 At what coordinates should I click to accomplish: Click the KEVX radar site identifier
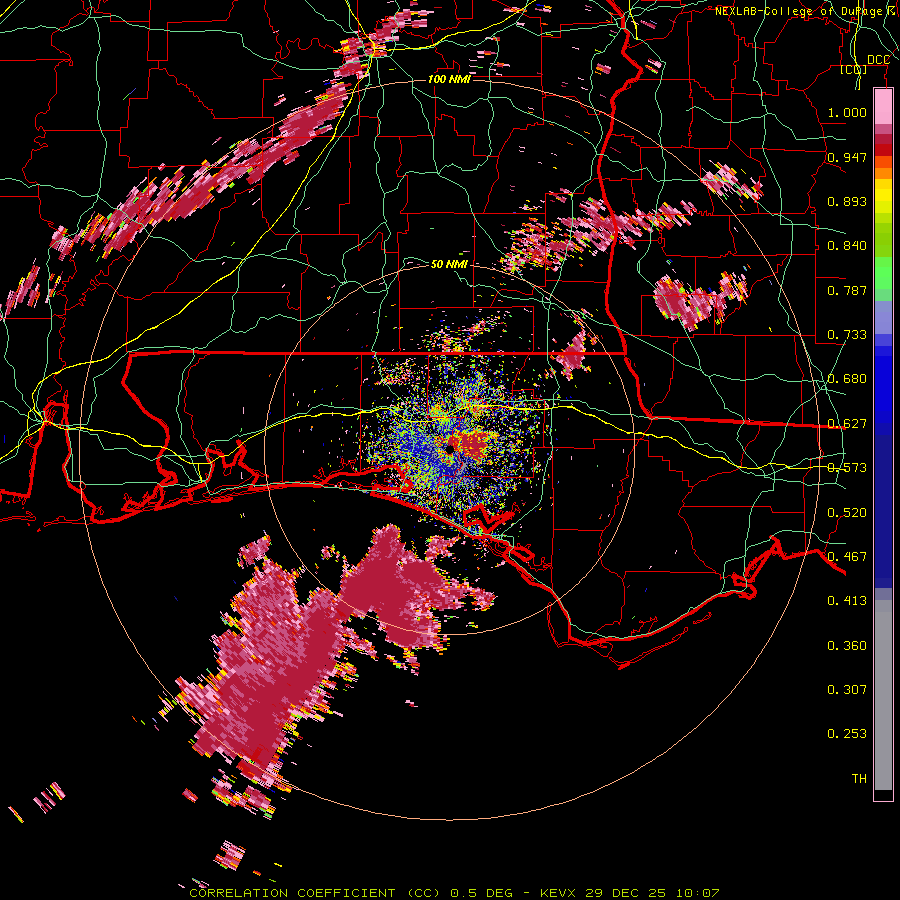560,893
